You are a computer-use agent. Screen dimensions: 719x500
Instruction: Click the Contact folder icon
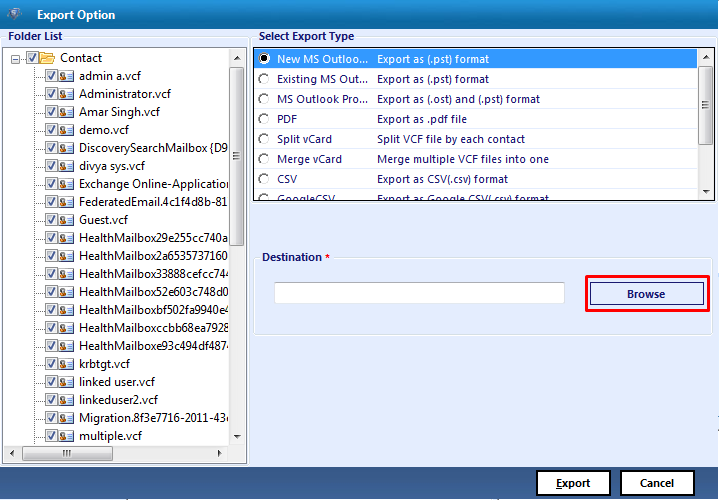(47, 58)
